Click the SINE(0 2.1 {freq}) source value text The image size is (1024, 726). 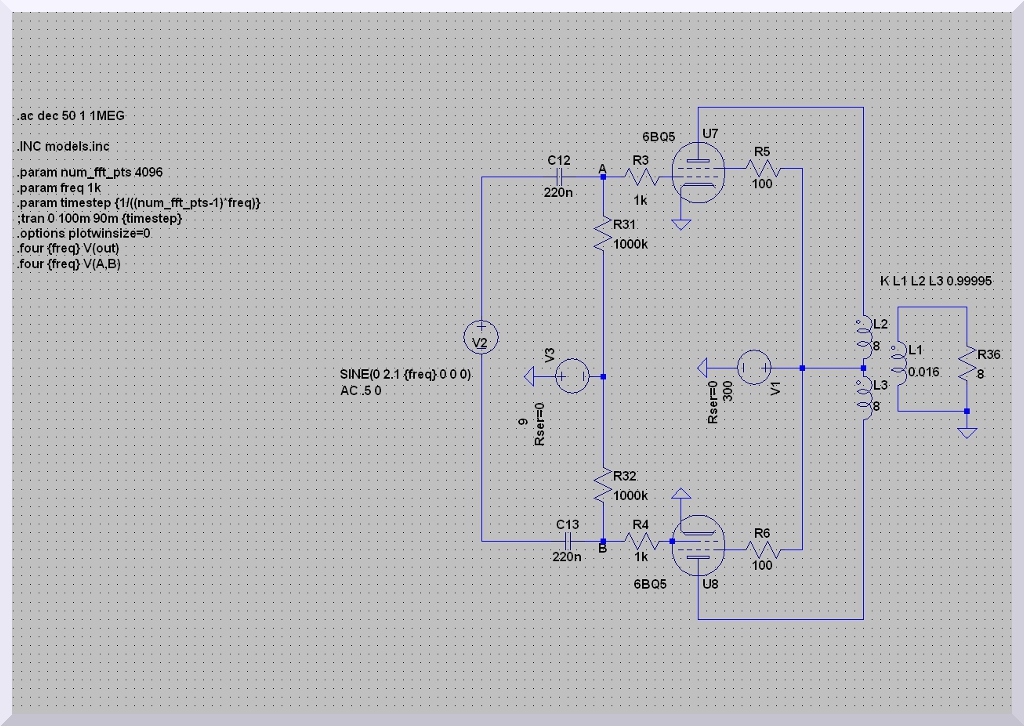pos(405,375)
